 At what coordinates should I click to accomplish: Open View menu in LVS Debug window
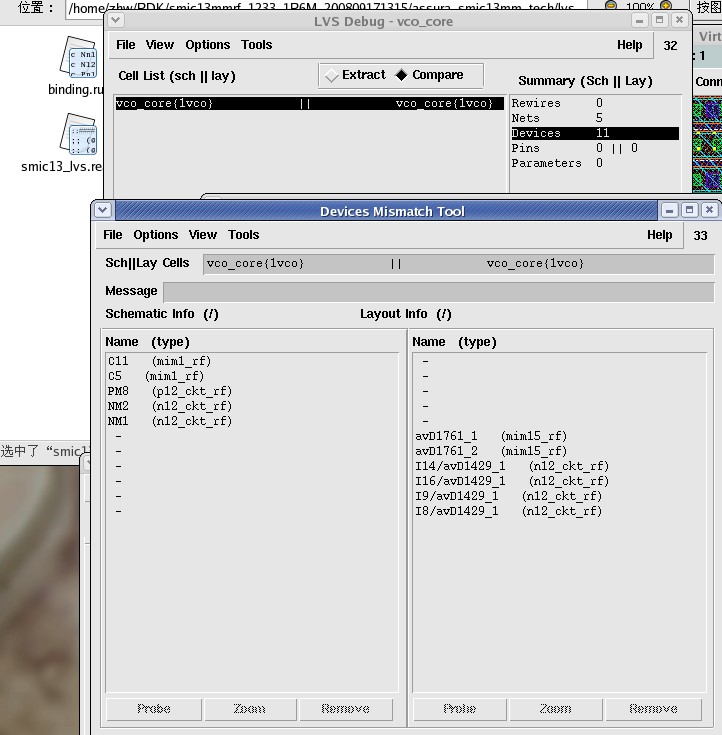pyautogui.click(x=159, y=45)
